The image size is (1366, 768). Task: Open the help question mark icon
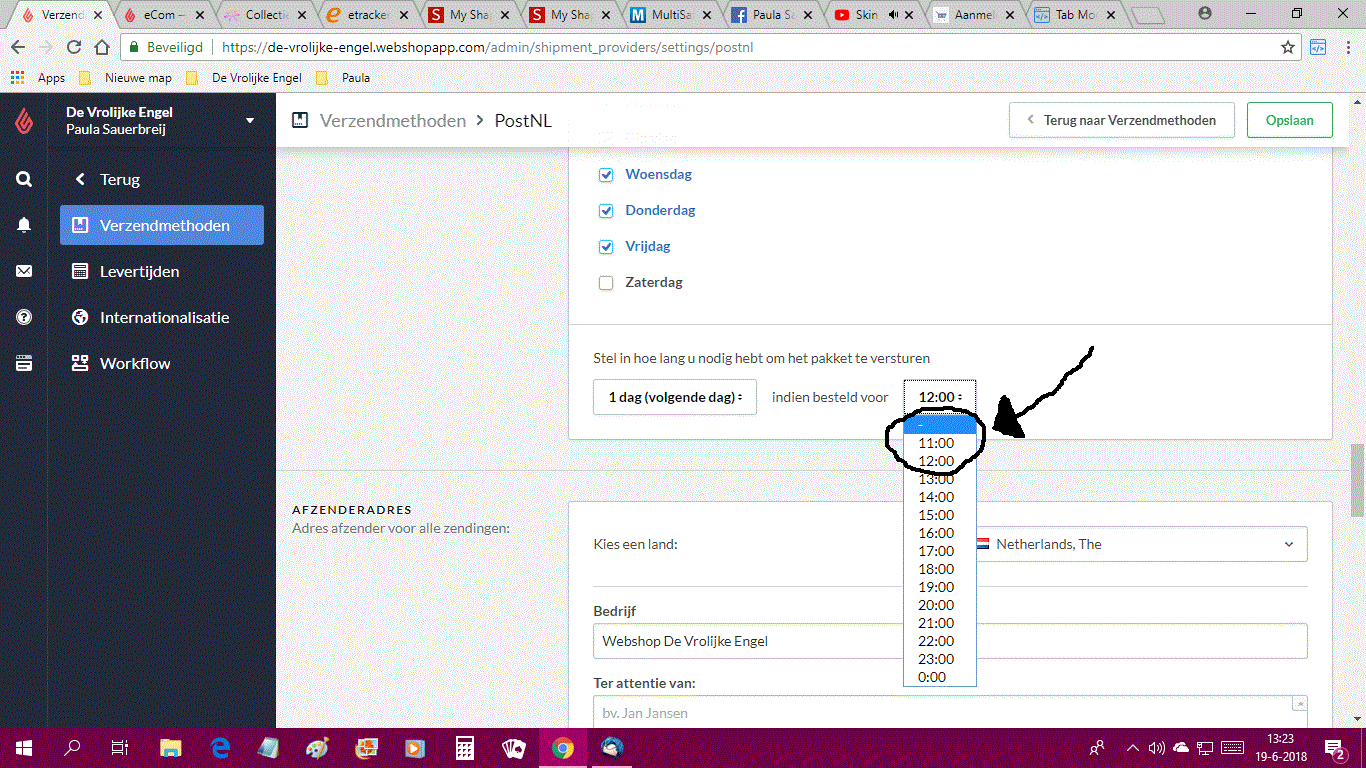pos(24,317)
